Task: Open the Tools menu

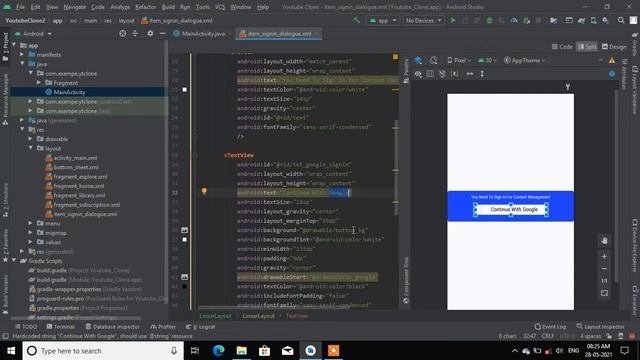Action: pyautogui.click(x=202, y=7)
